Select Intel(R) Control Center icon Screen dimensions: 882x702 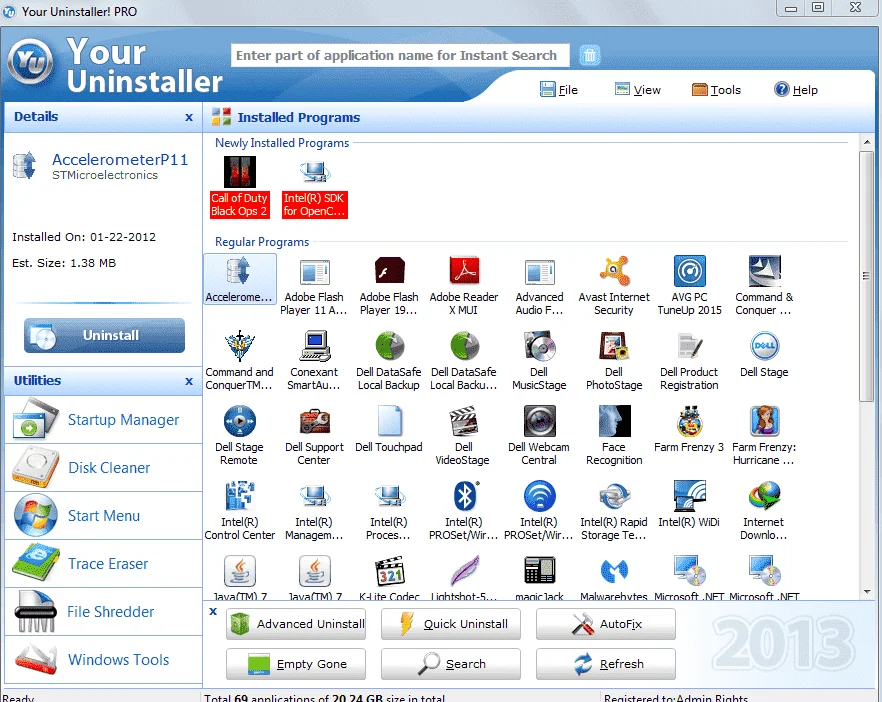click(x=240, y=511)
